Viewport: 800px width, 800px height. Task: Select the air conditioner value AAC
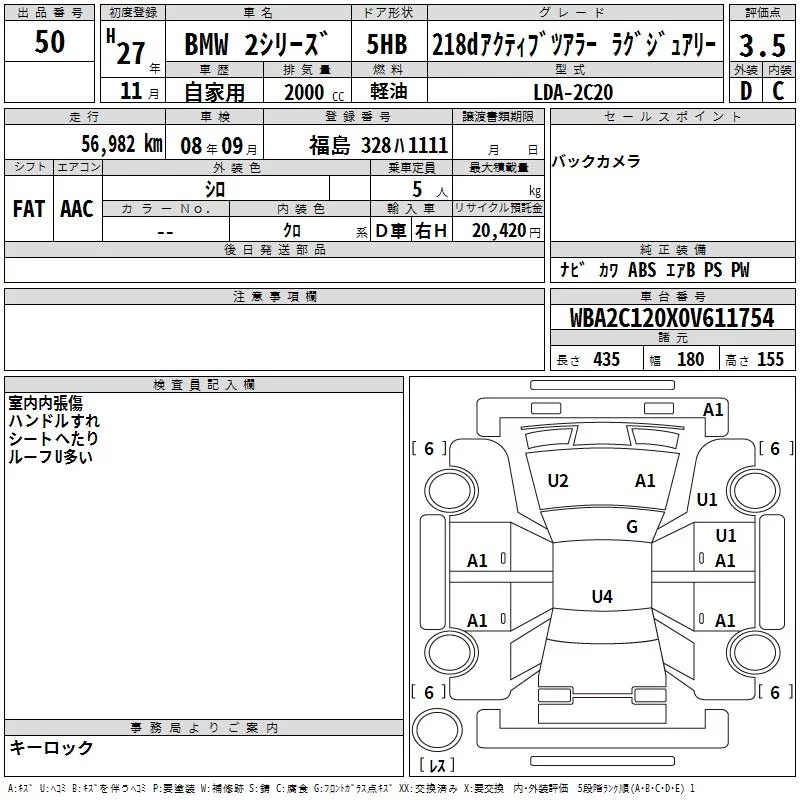coord(77,209)
